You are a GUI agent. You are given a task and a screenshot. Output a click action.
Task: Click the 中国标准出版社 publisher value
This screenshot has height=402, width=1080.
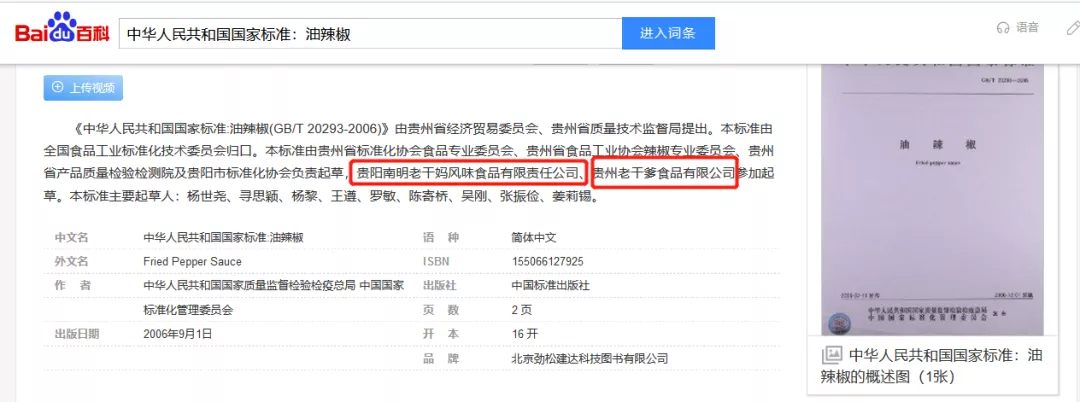(x=550, y=286)
